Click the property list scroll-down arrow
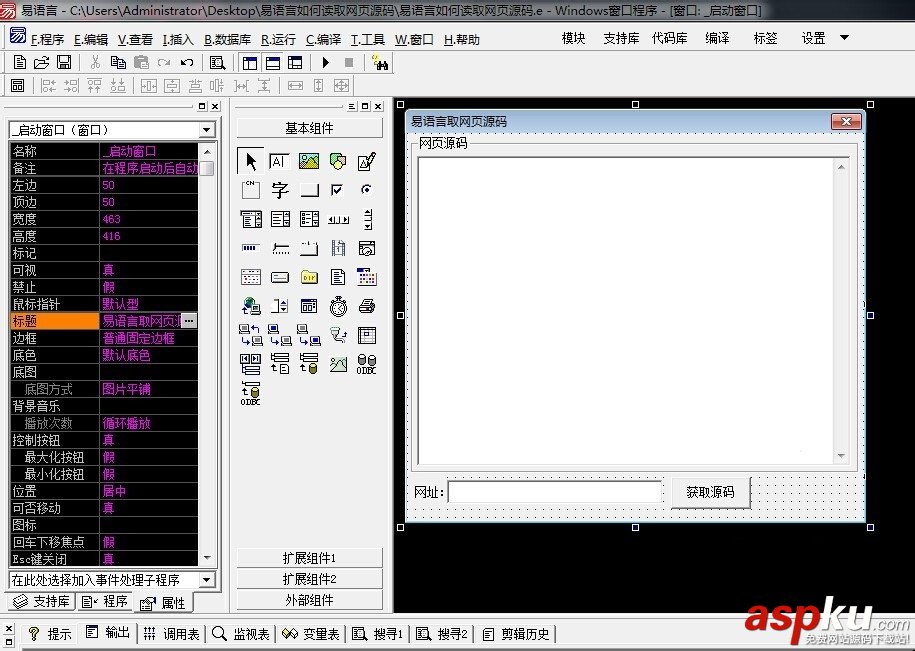This screenshot has height=651, width=915. point(207,558)
